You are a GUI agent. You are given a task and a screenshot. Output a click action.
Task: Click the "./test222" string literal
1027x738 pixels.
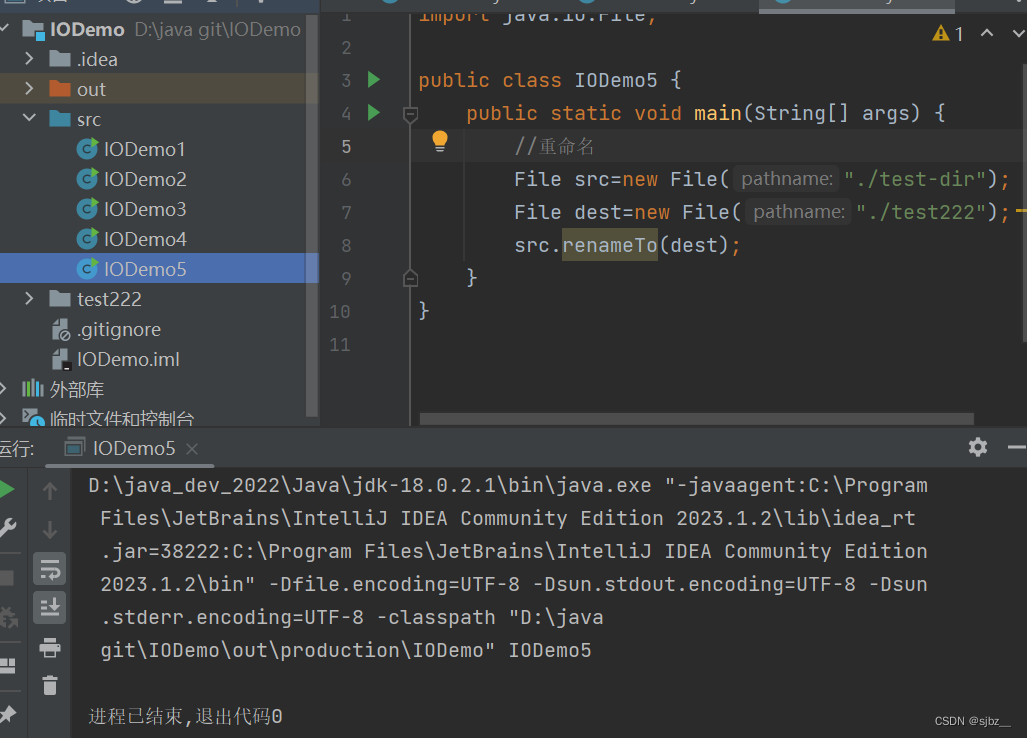tap(921, 212)
